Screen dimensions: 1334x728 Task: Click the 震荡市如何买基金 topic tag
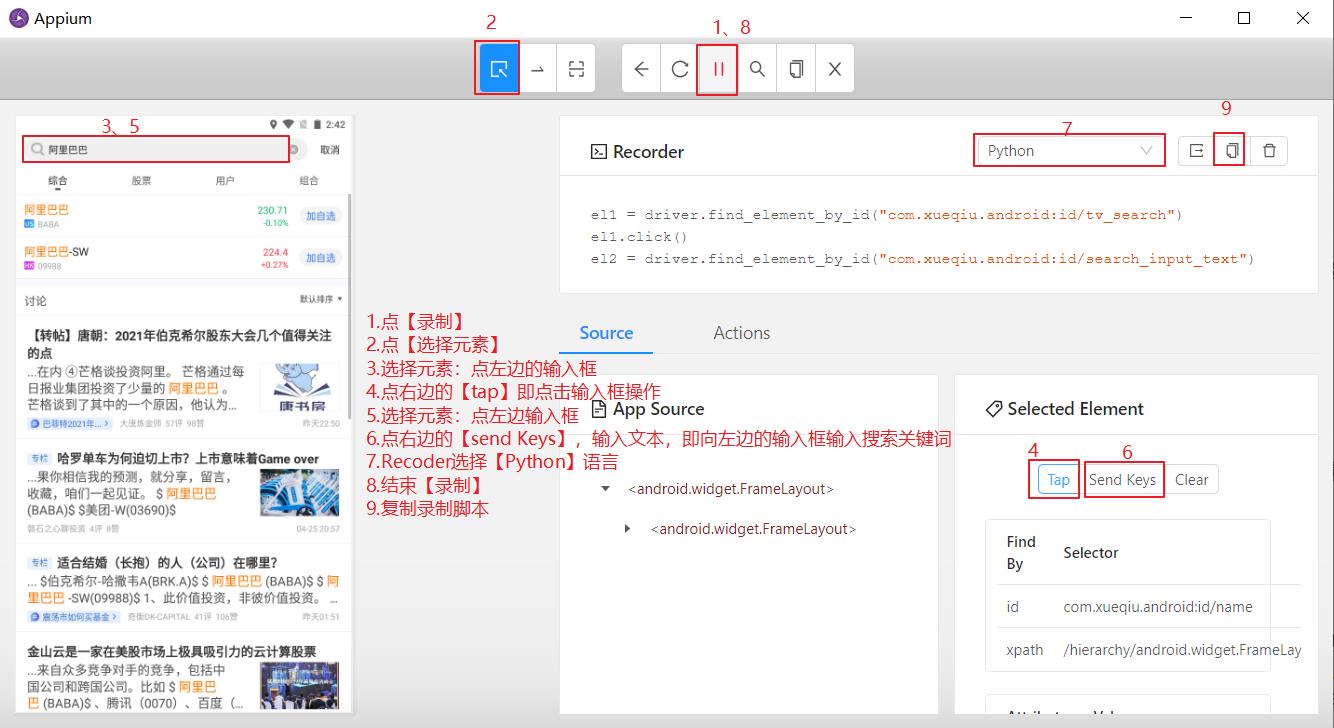coord(74,617)
